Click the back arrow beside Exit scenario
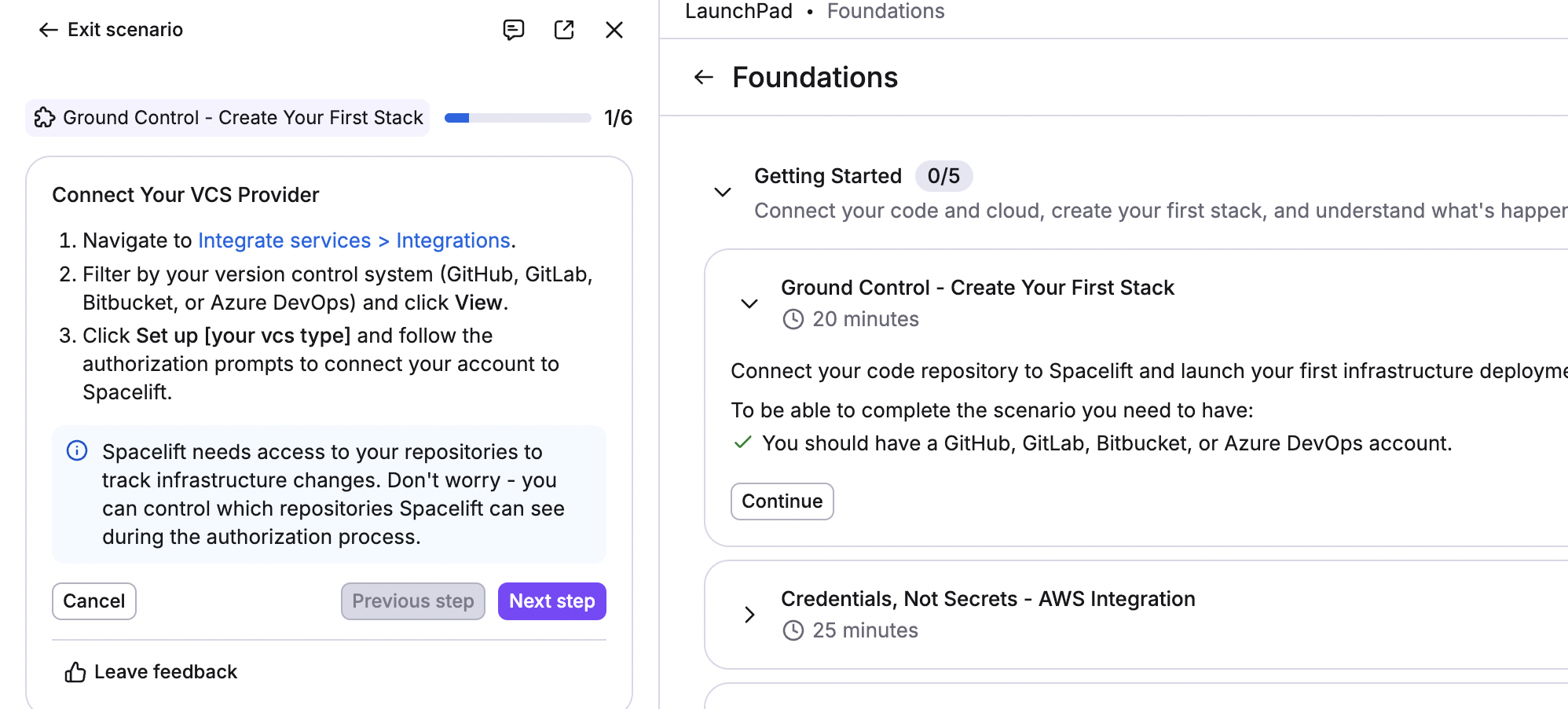The width and height of the screenshot is (1568, 709). tap(48, 30)
